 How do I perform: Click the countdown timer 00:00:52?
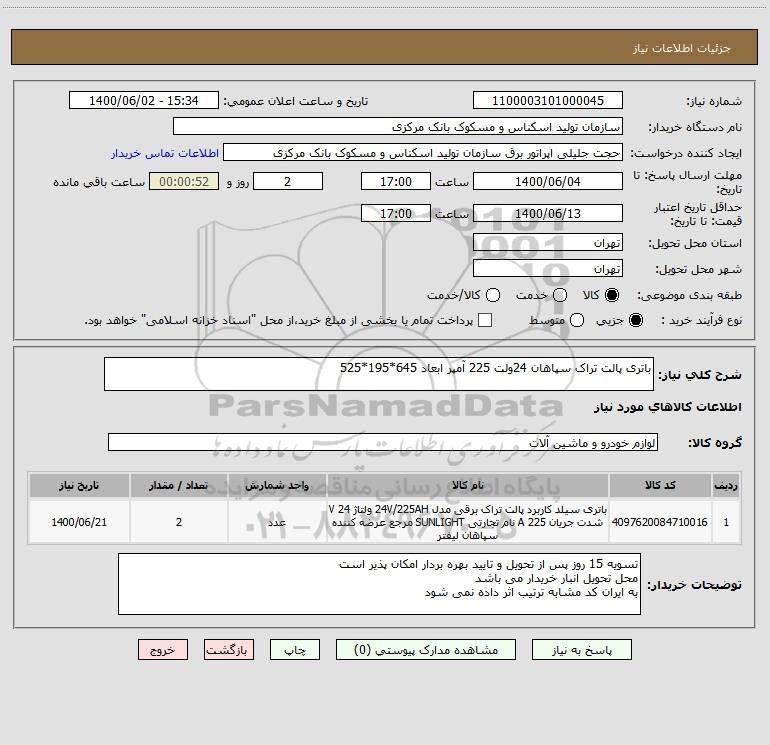click(184, 181)
